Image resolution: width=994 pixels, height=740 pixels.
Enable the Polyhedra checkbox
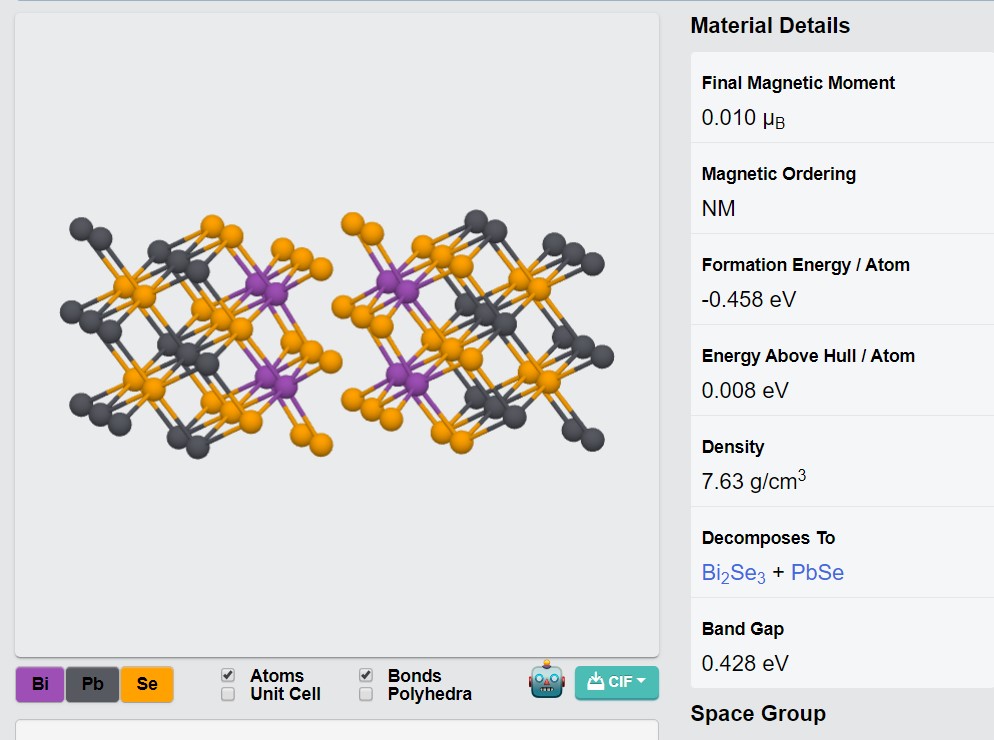(366, 694)
